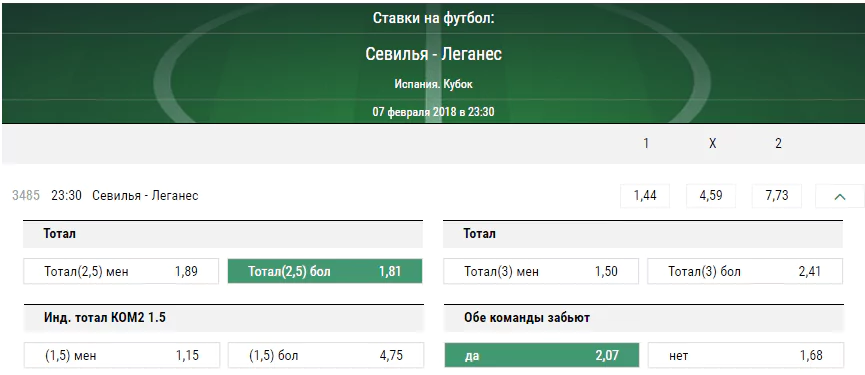Image resolution: width=865 pixels, height=375 pixels.
Task: Open the Севилья - Леганес match row
Action: [145, 195]
